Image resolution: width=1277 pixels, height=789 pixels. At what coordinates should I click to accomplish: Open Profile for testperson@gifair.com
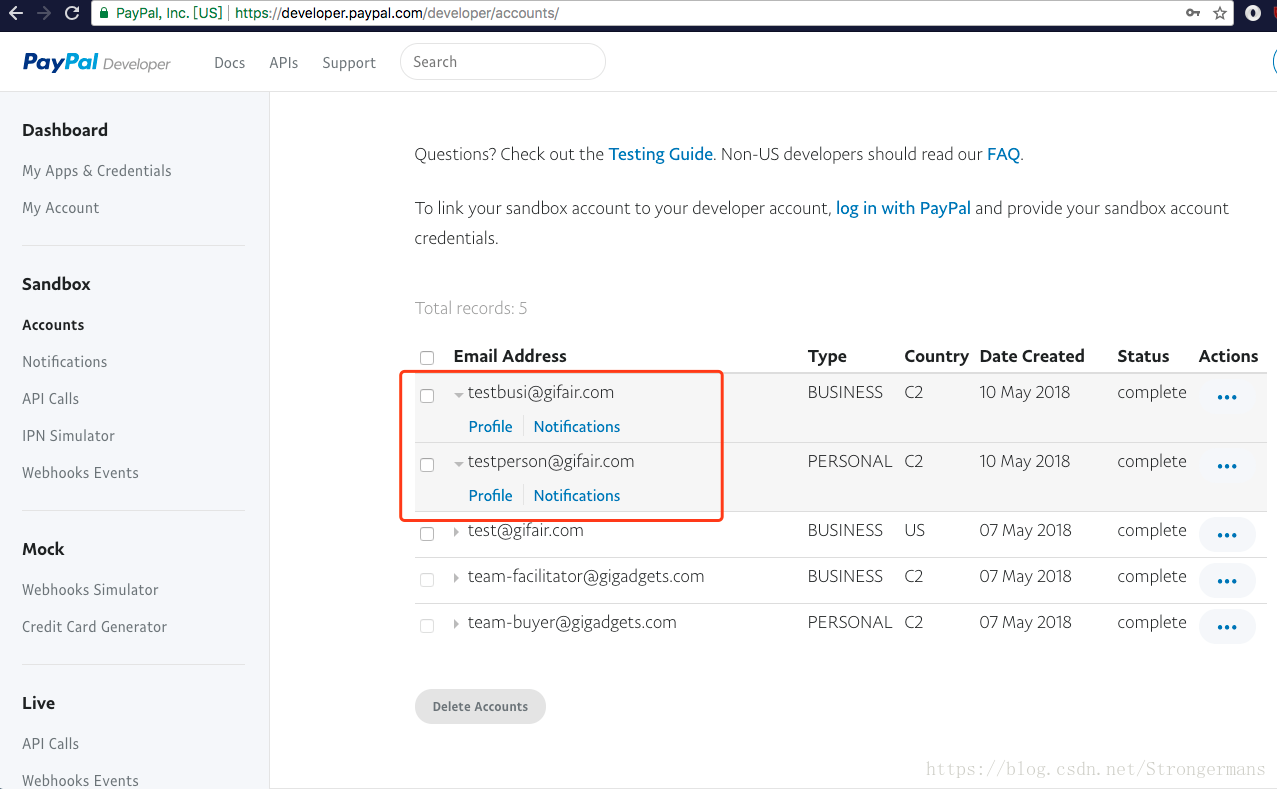tap(490, 496)
